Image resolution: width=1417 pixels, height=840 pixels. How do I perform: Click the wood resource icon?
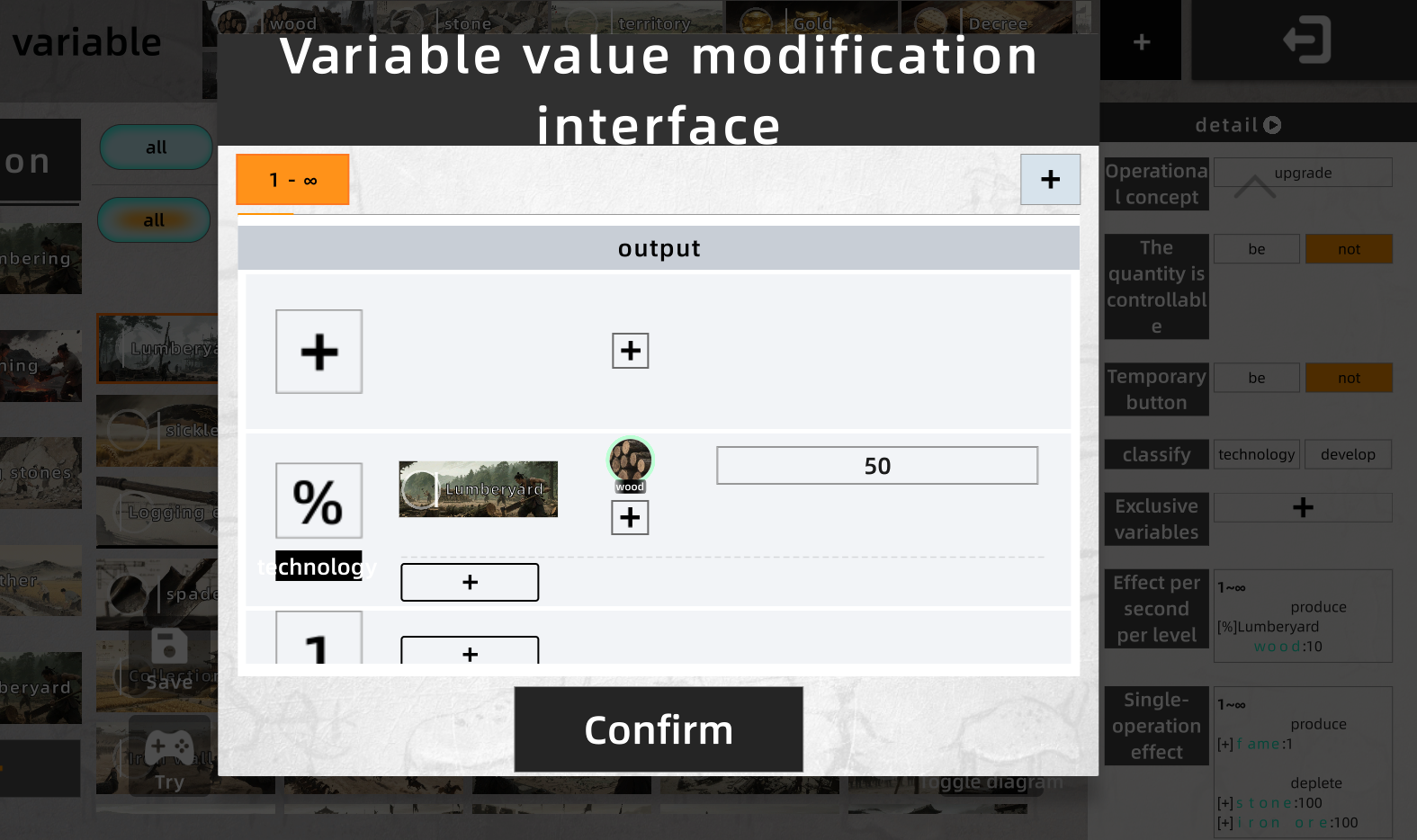click(x=630, y=461)
